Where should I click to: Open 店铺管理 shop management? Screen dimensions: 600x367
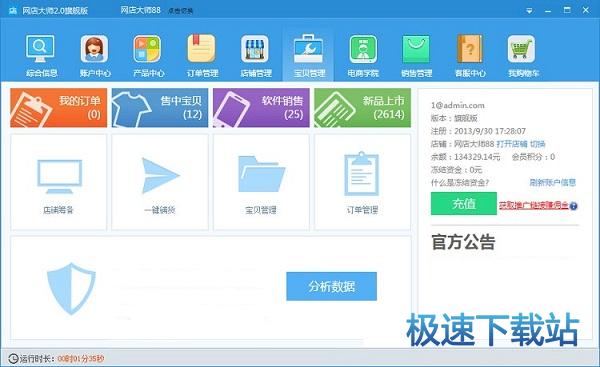pyautogui.click(x=256, y=55)
